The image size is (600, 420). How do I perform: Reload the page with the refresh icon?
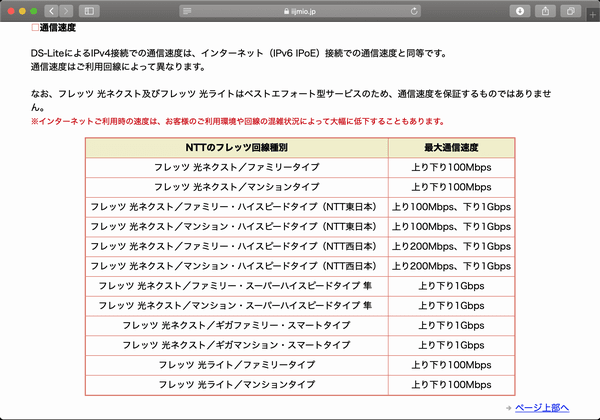(x=414, y=11)
